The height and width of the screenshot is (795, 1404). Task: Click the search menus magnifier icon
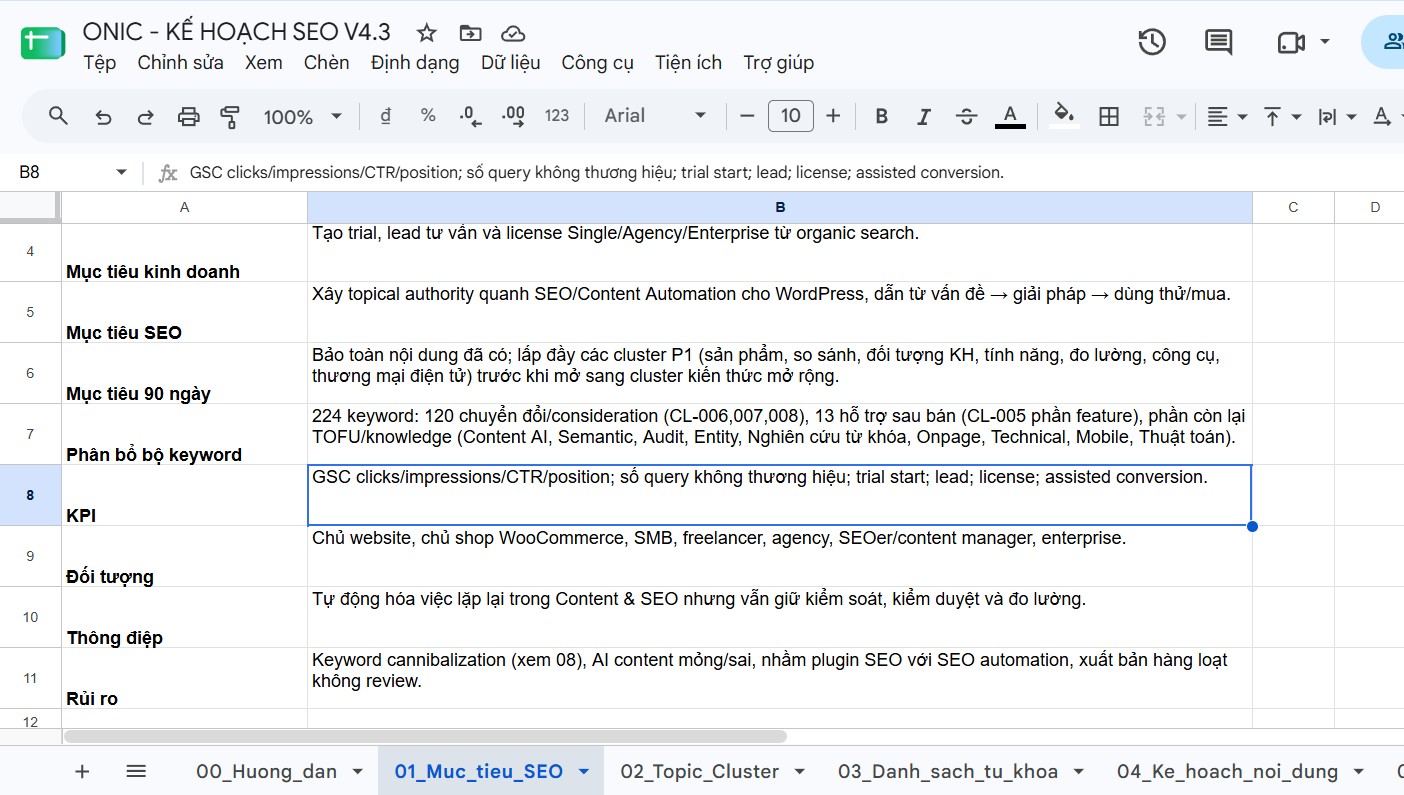[58, 116]
